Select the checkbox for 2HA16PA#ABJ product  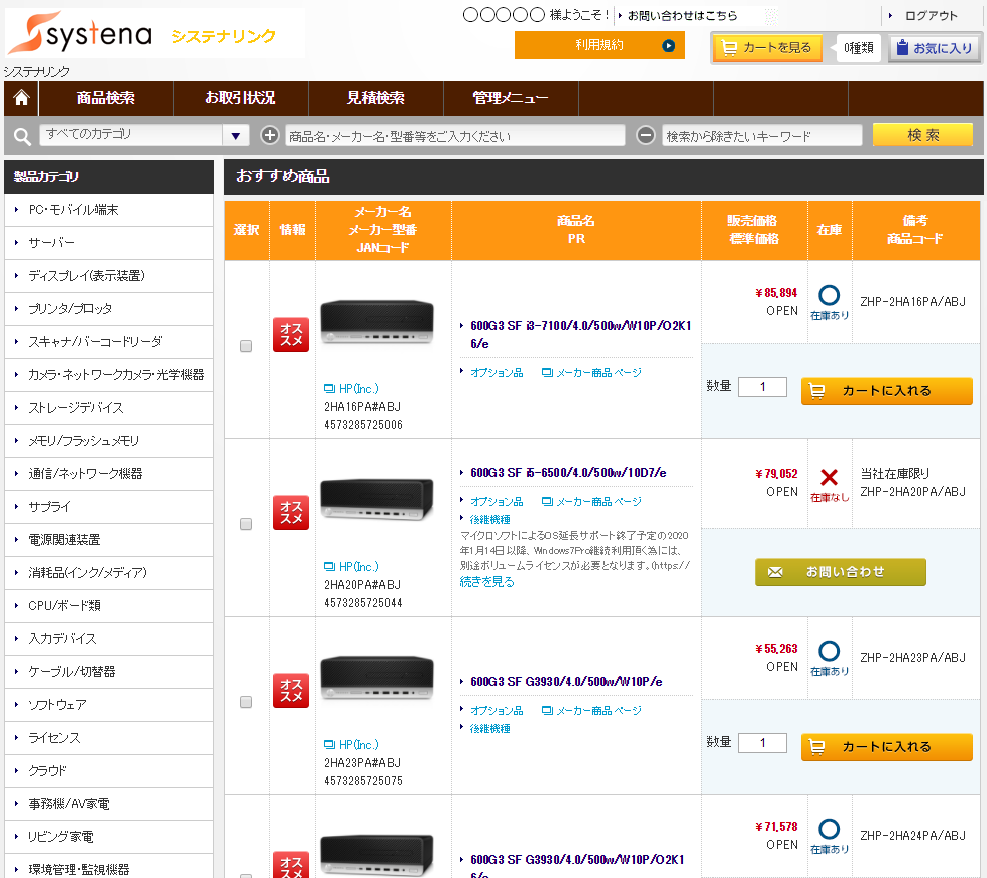[x=246, y=346]
